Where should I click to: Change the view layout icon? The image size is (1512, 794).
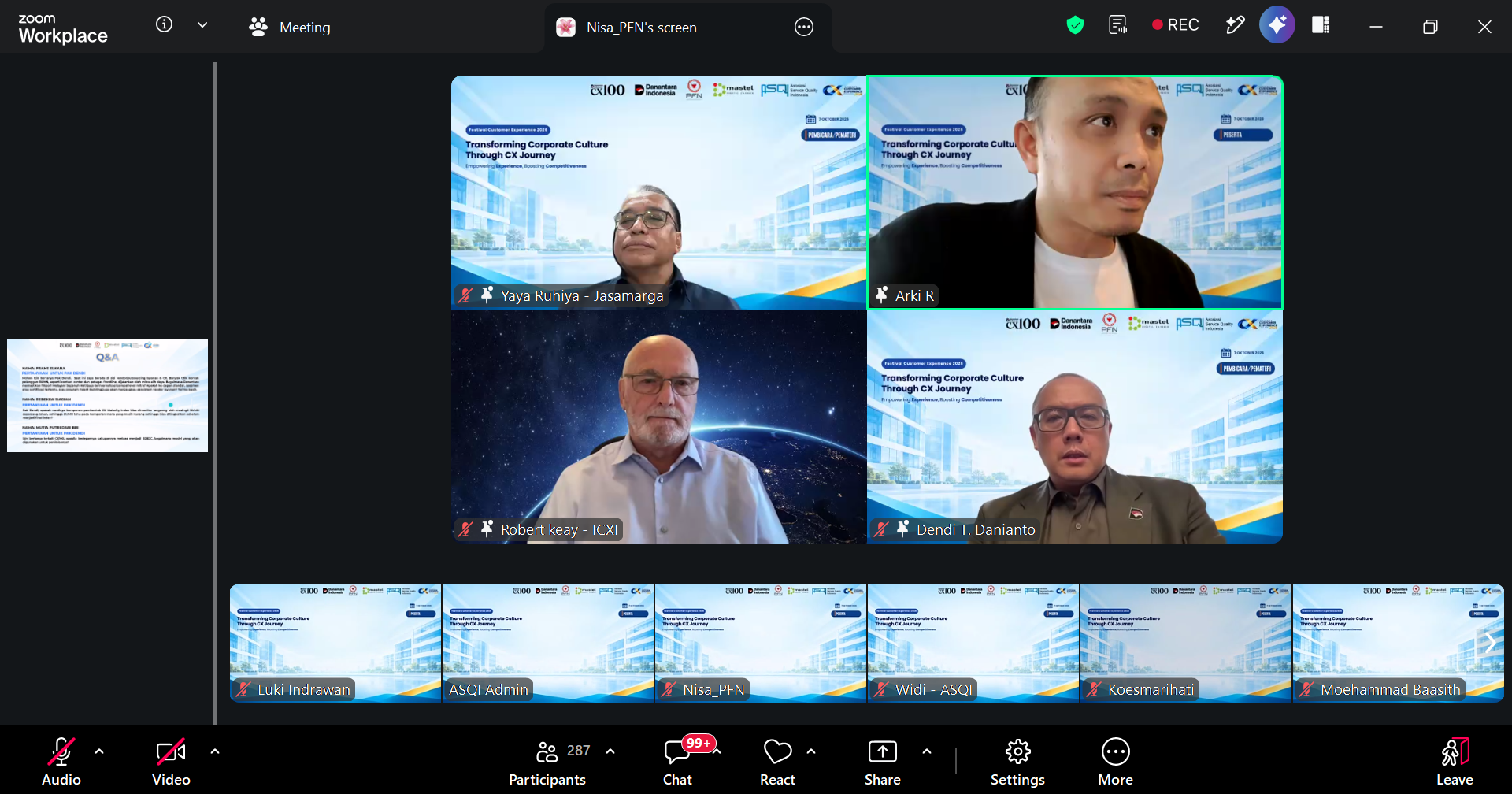click(x=1321, y=25)
